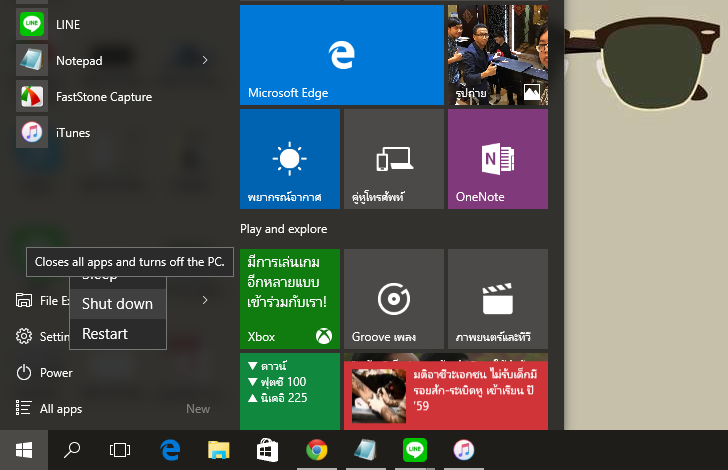This screenshot has height=470, width=728.
Task: Launch the OneNote tile
Action: [x=497, y=159]
